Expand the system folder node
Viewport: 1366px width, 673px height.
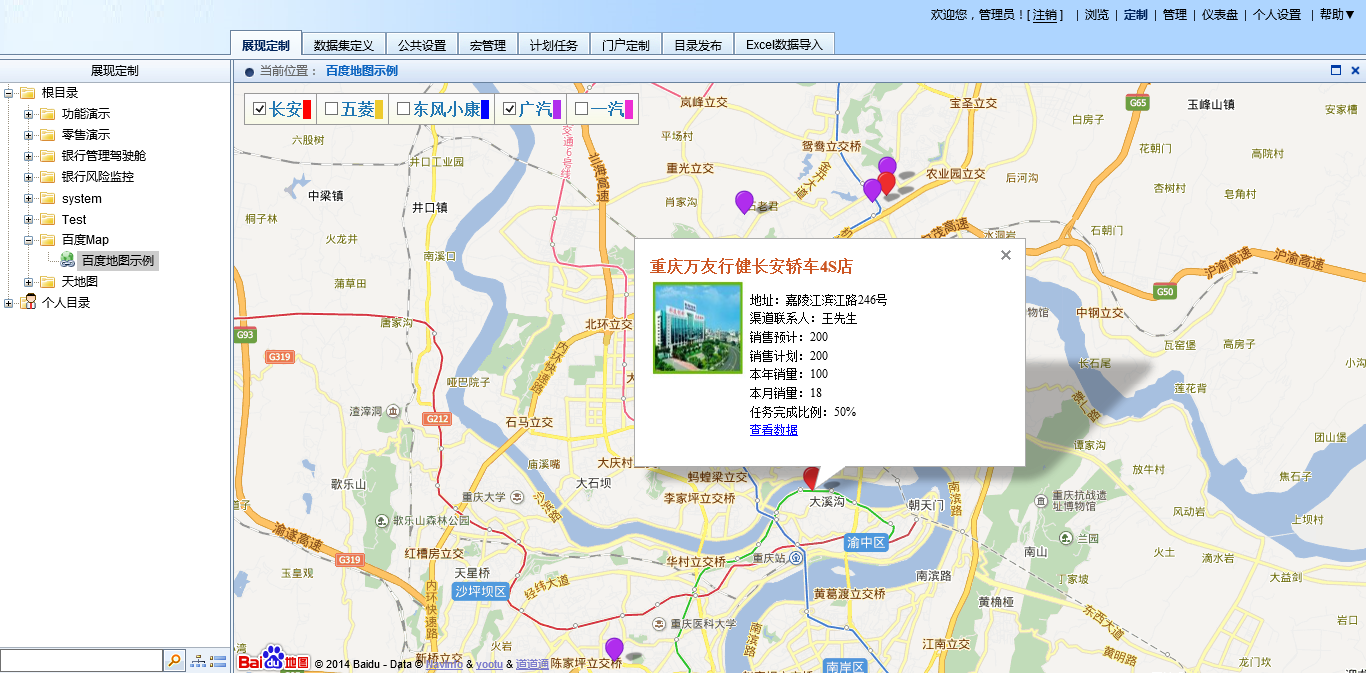(28, 198)
